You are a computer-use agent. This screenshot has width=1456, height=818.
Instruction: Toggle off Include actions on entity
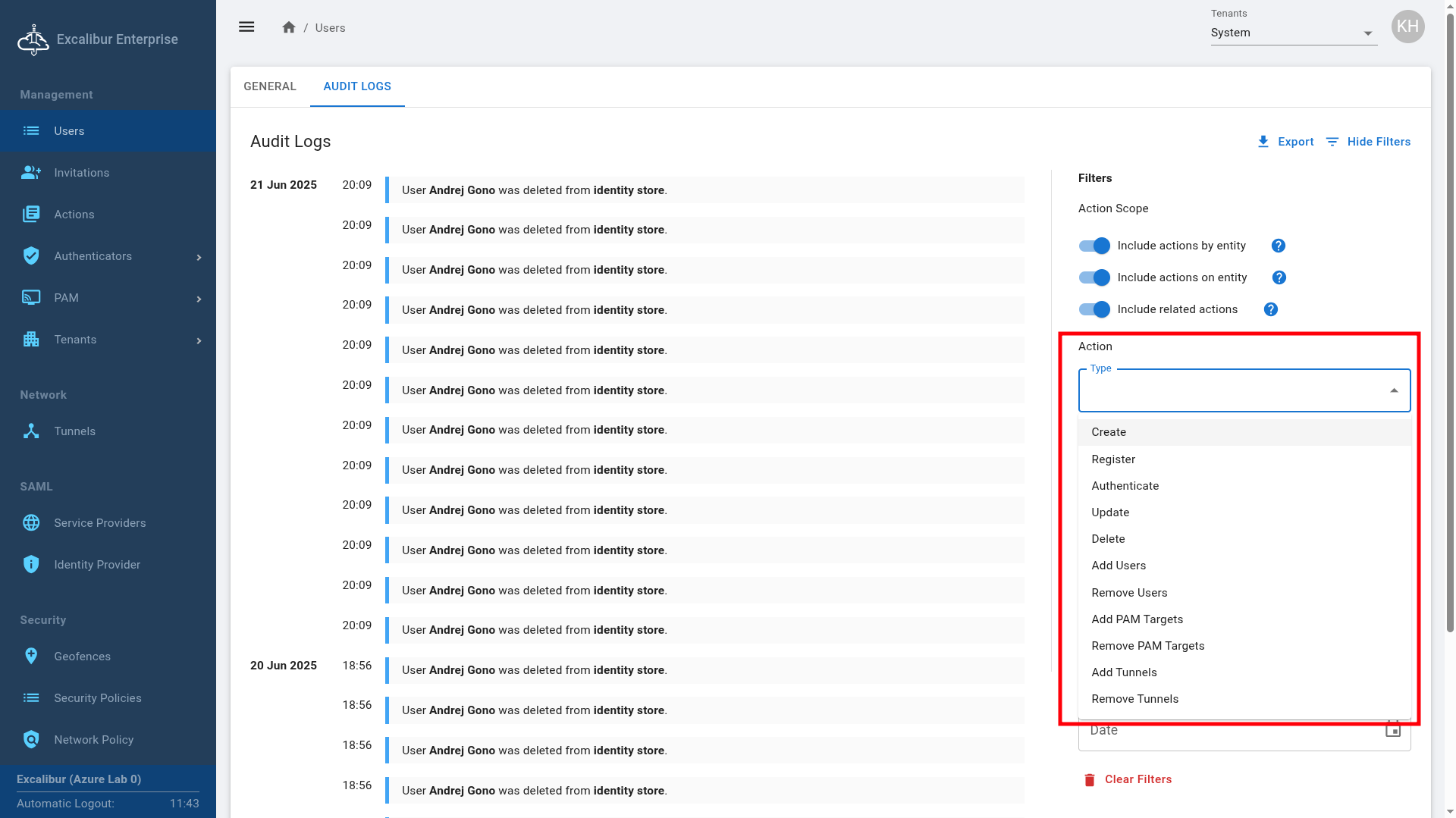click(1094, 277)
